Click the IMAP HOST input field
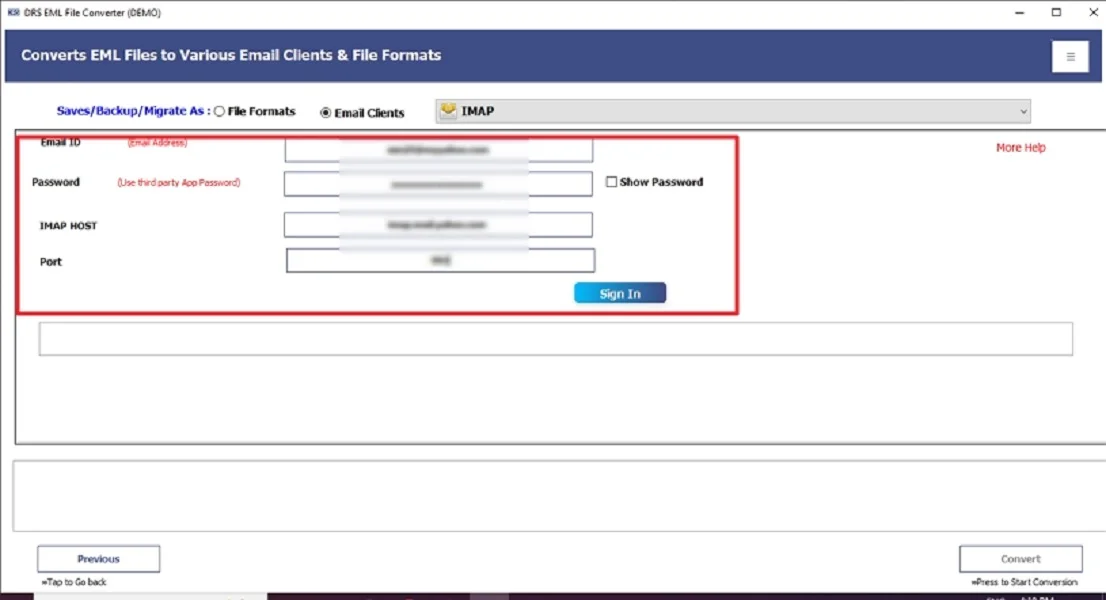The image size is (1106, 600). tap(438, 224)
